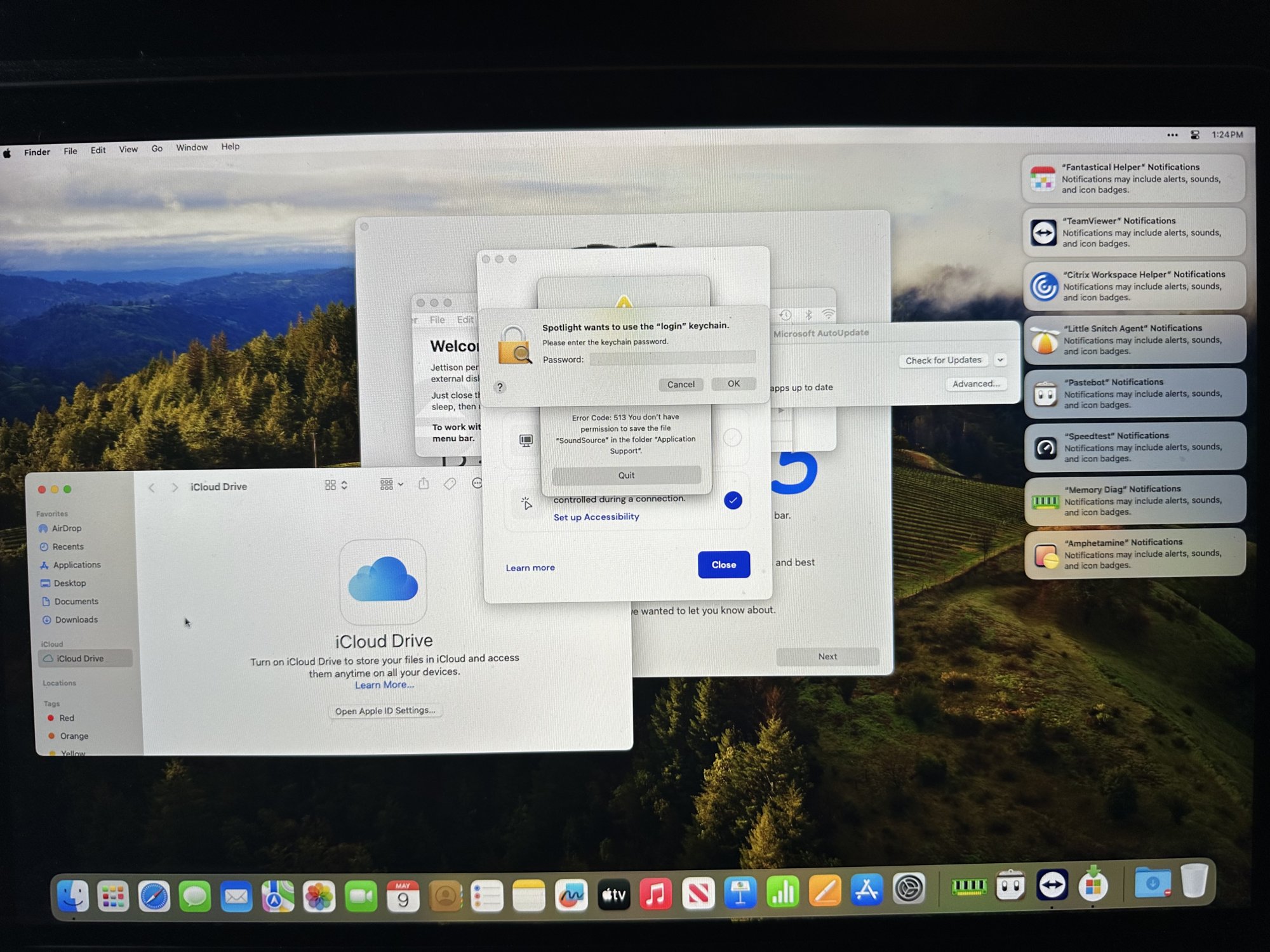Open the Window menu
Image resolution: width=1270 pixels, height=952 pixels.
point(192,147)
